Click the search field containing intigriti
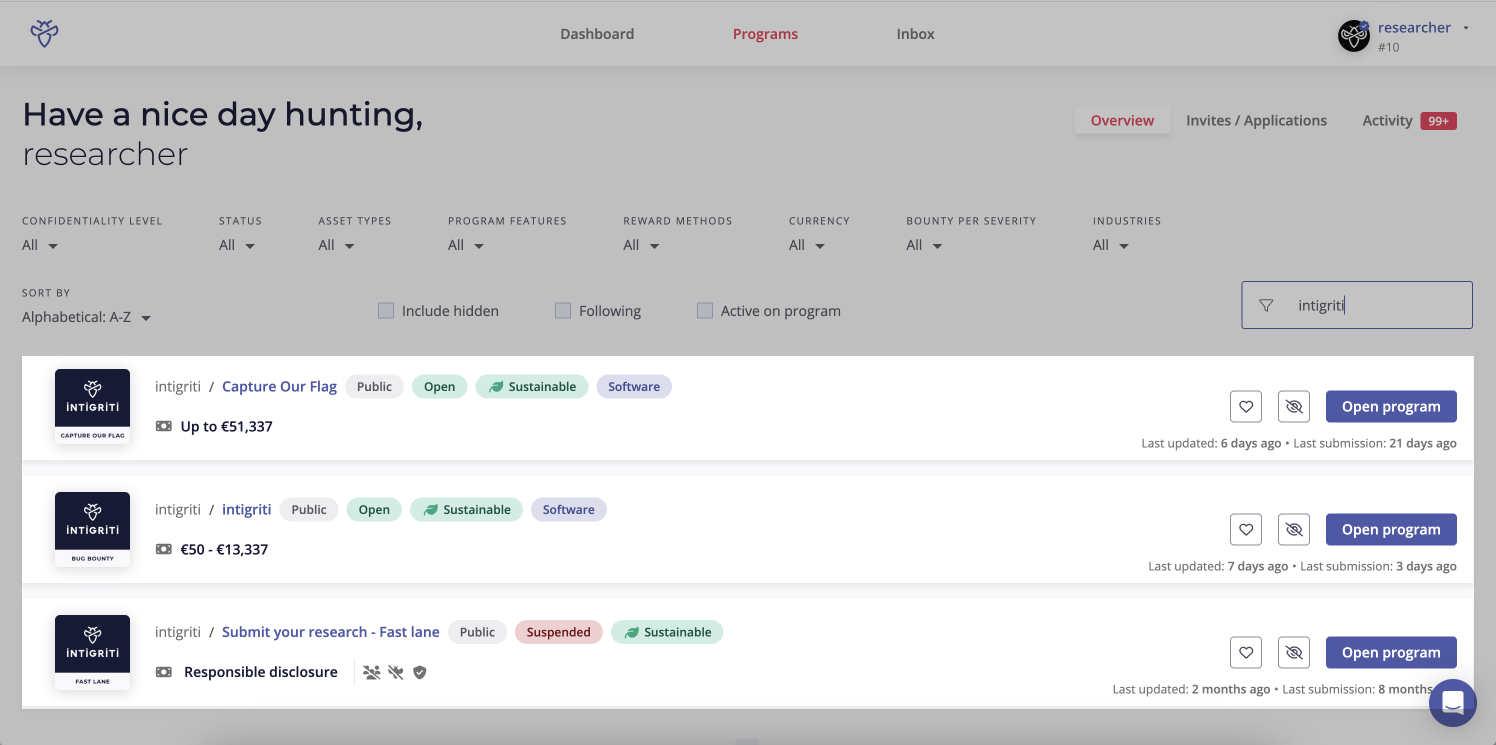The width and height of the screenshot is (1496, 745). coord(1357,305)
